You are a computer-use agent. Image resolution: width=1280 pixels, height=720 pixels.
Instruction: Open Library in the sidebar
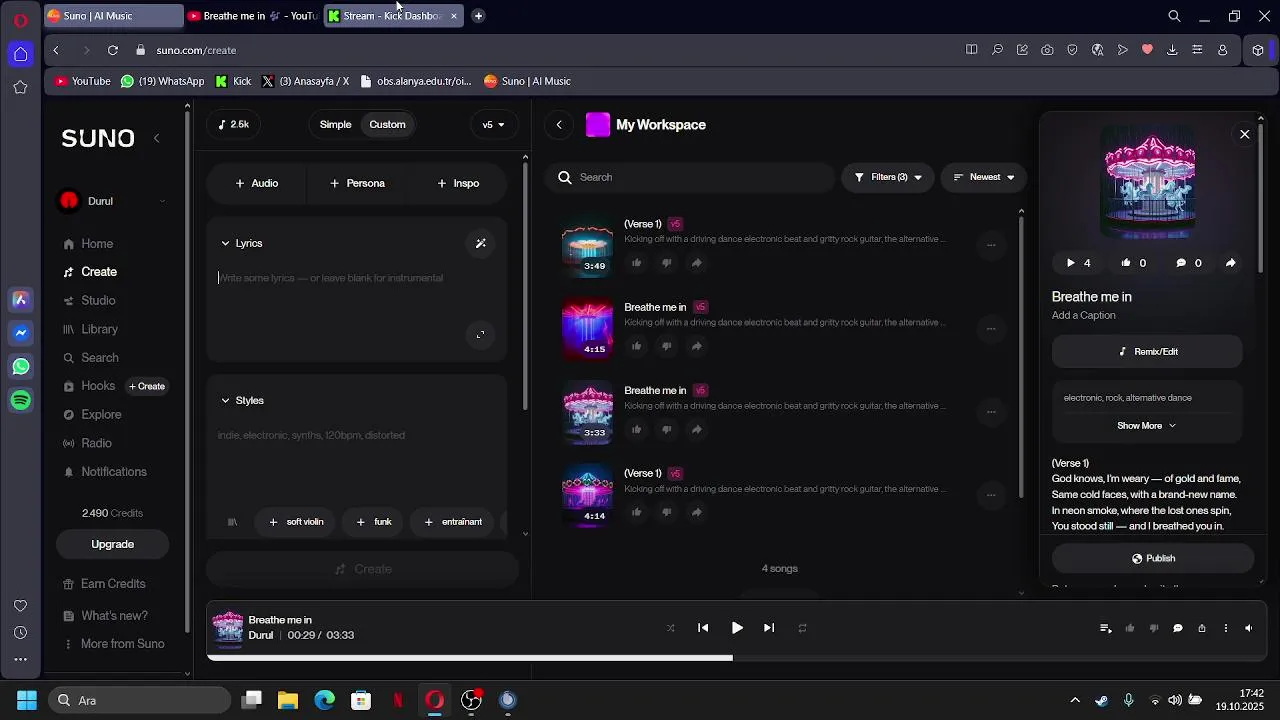coord(100,329)
